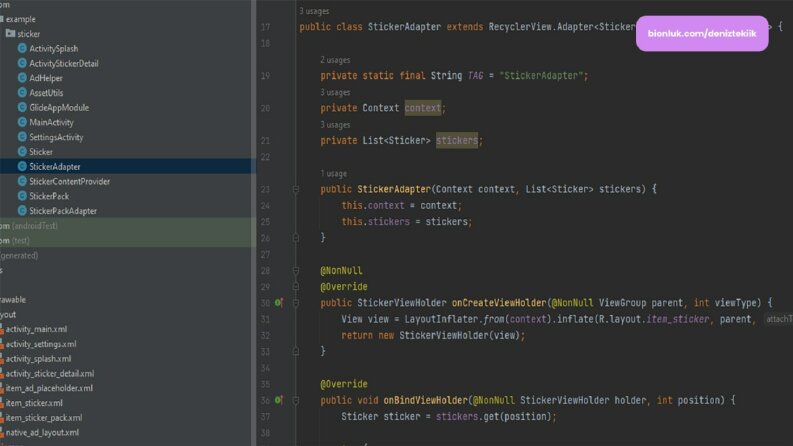Click the item_sticker layout reference
Viewport: 793px width, 446px height.
(x=678, y=319)
